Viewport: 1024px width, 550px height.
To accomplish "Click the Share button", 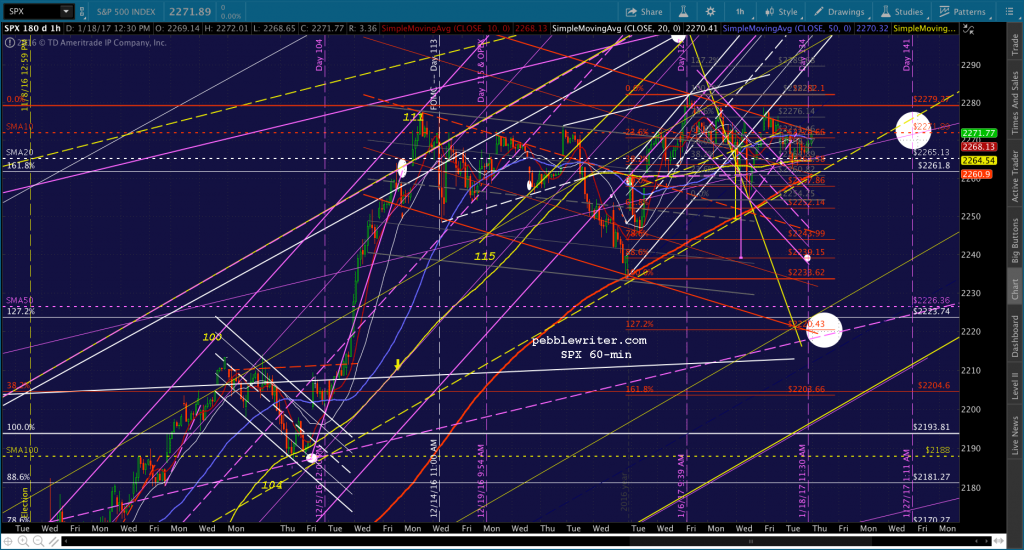I will coord(644,11).
